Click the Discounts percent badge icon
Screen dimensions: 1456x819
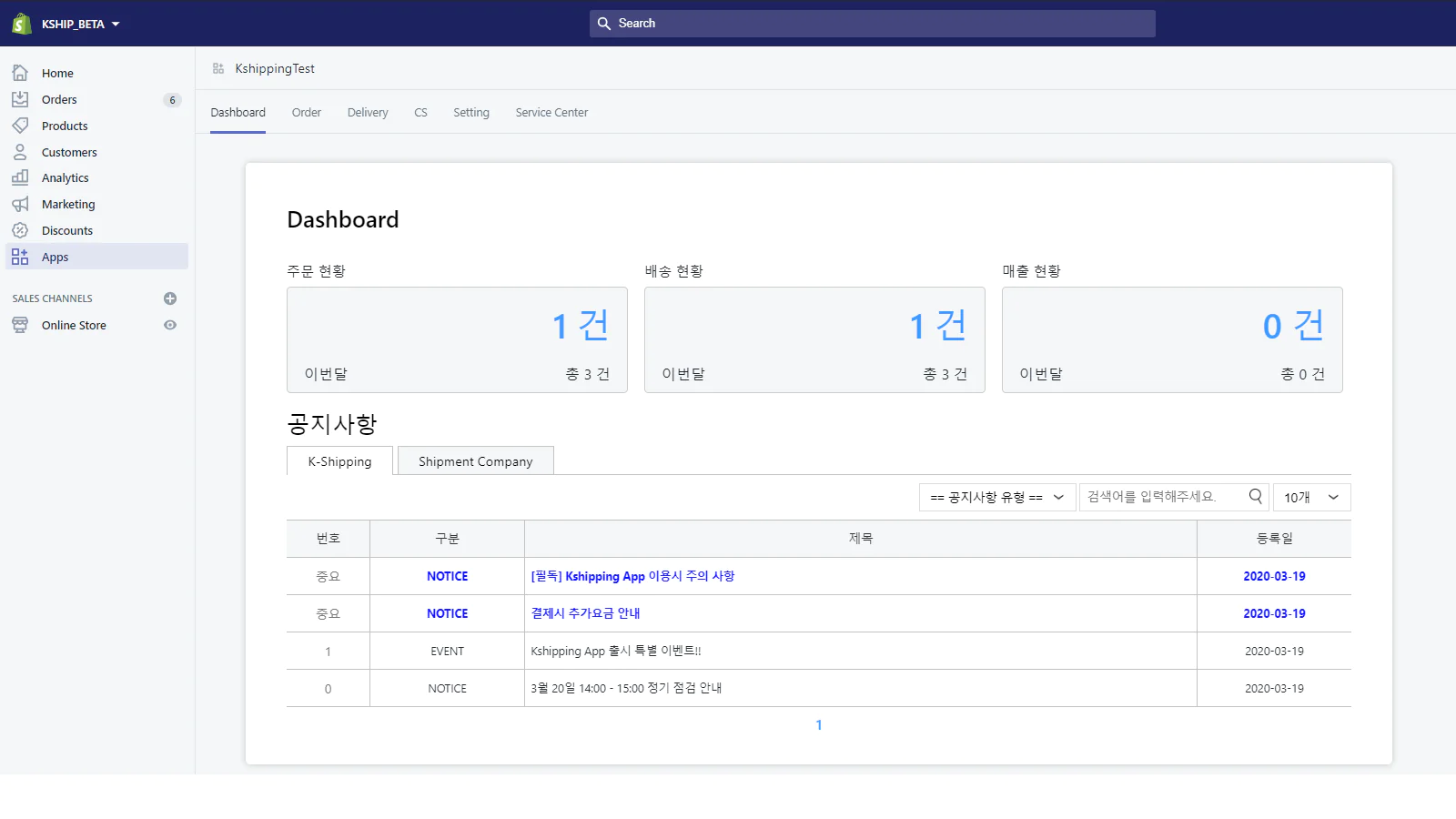(x=20, y=230)
